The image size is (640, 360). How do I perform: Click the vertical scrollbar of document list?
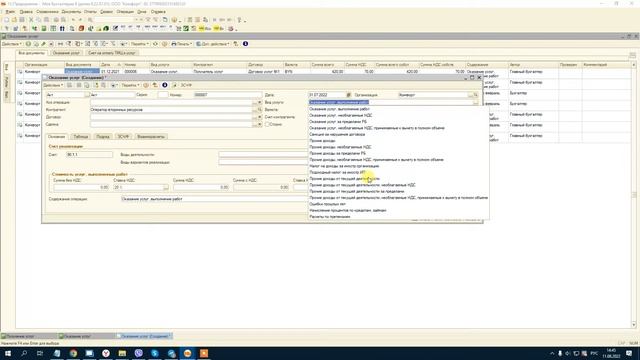[x=633, y=194]
